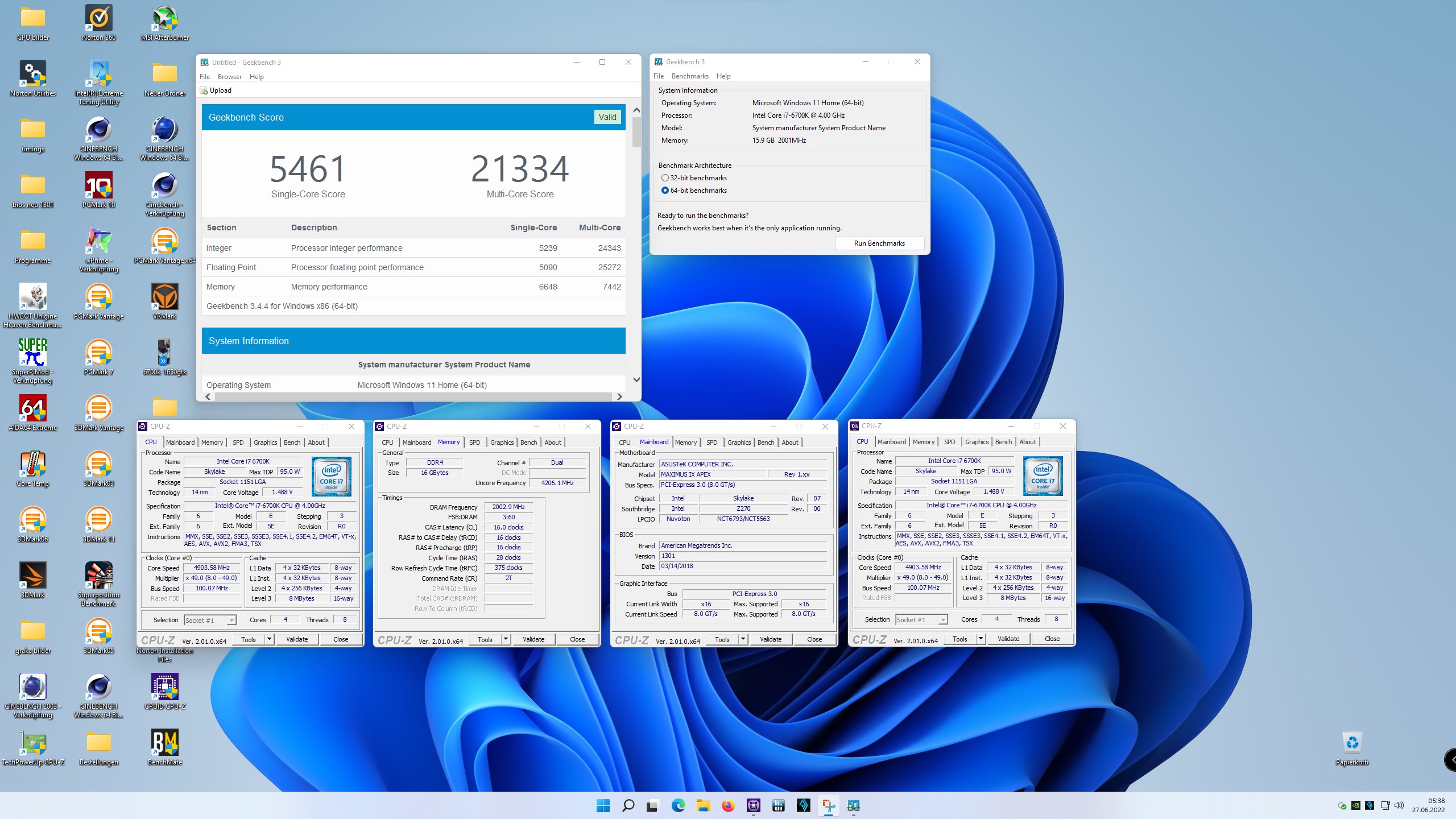This screenshot has height=819, width=1456.
Task: Click the 'Floating Point' results row
Action: click(413, 267)
